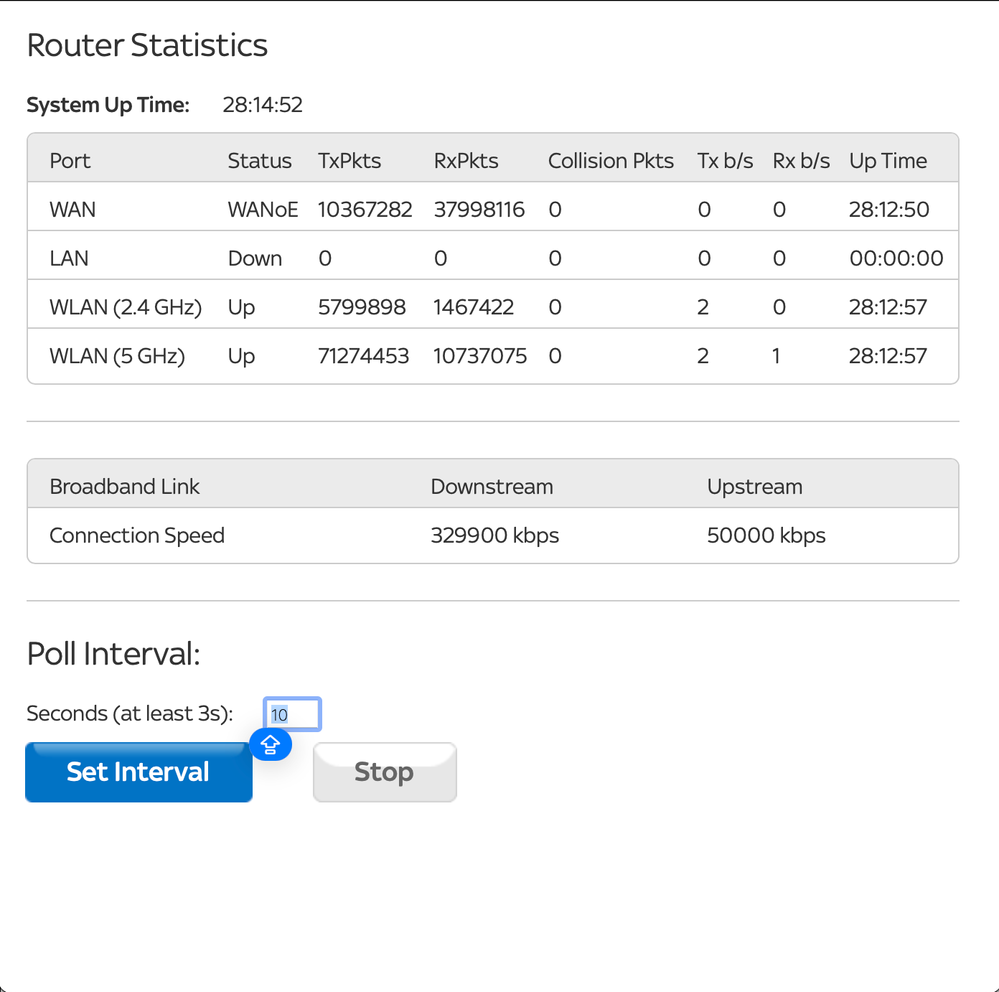Click the 50000 kbps upstream speed value
Screen dimensions: 999x992
[x=766, y=536]
